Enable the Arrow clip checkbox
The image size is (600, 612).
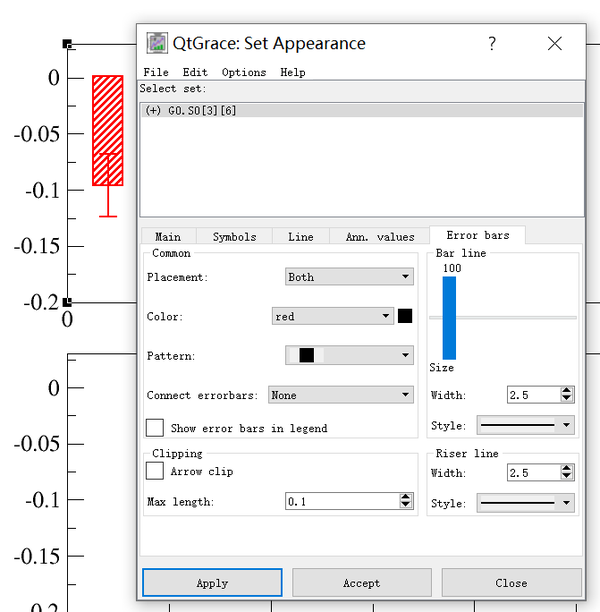click(x=155, y=471)
